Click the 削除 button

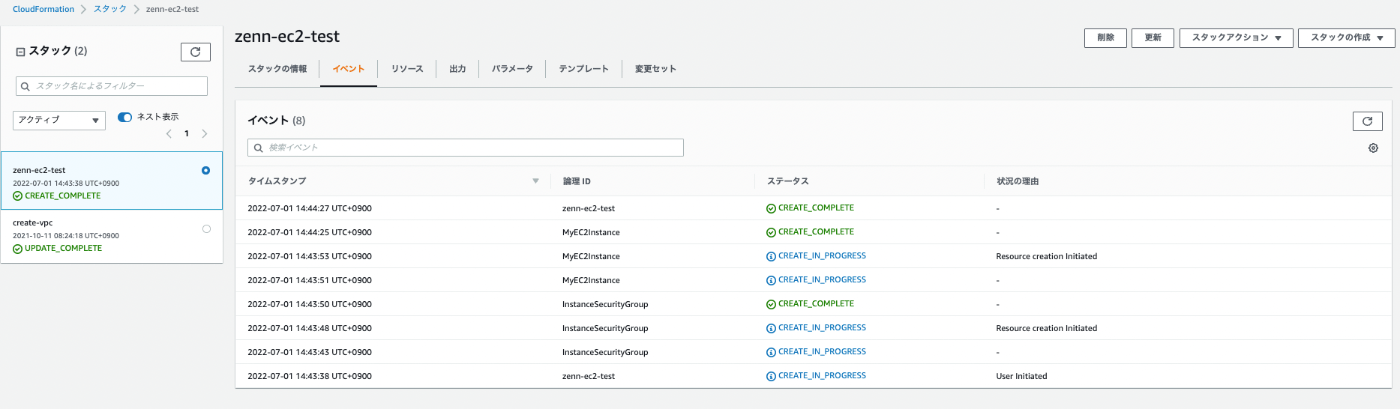(x=1105, y=38)
